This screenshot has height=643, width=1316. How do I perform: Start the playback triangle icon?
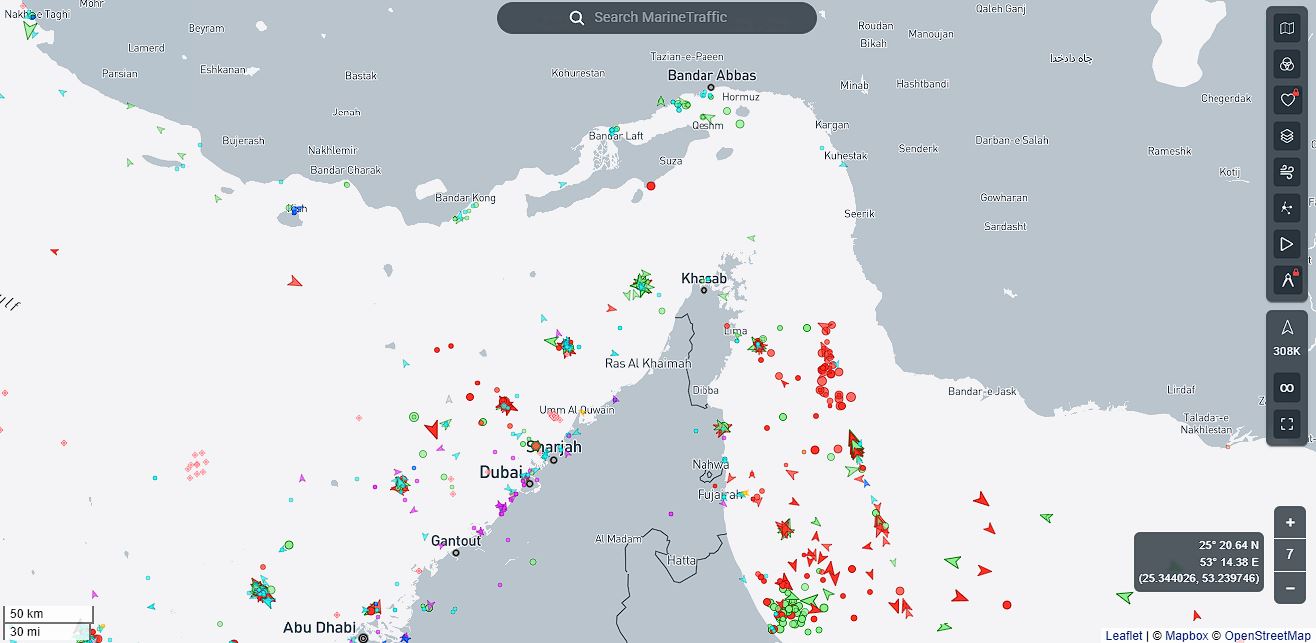pos(1287,244)
